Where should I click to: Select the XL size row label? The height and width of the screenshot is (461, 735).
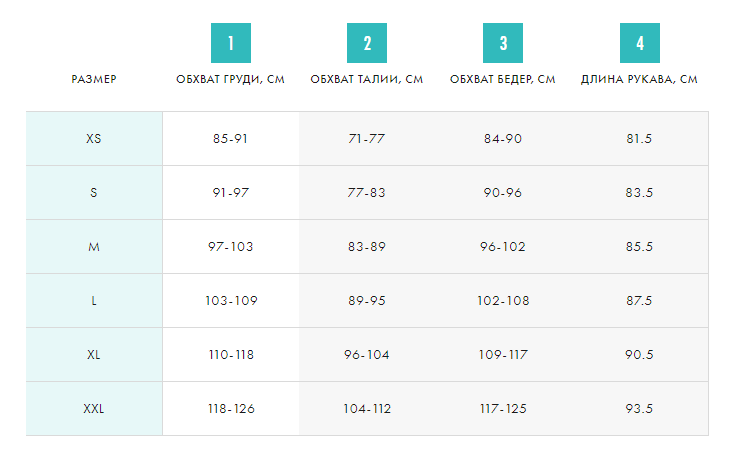point(94,355)
